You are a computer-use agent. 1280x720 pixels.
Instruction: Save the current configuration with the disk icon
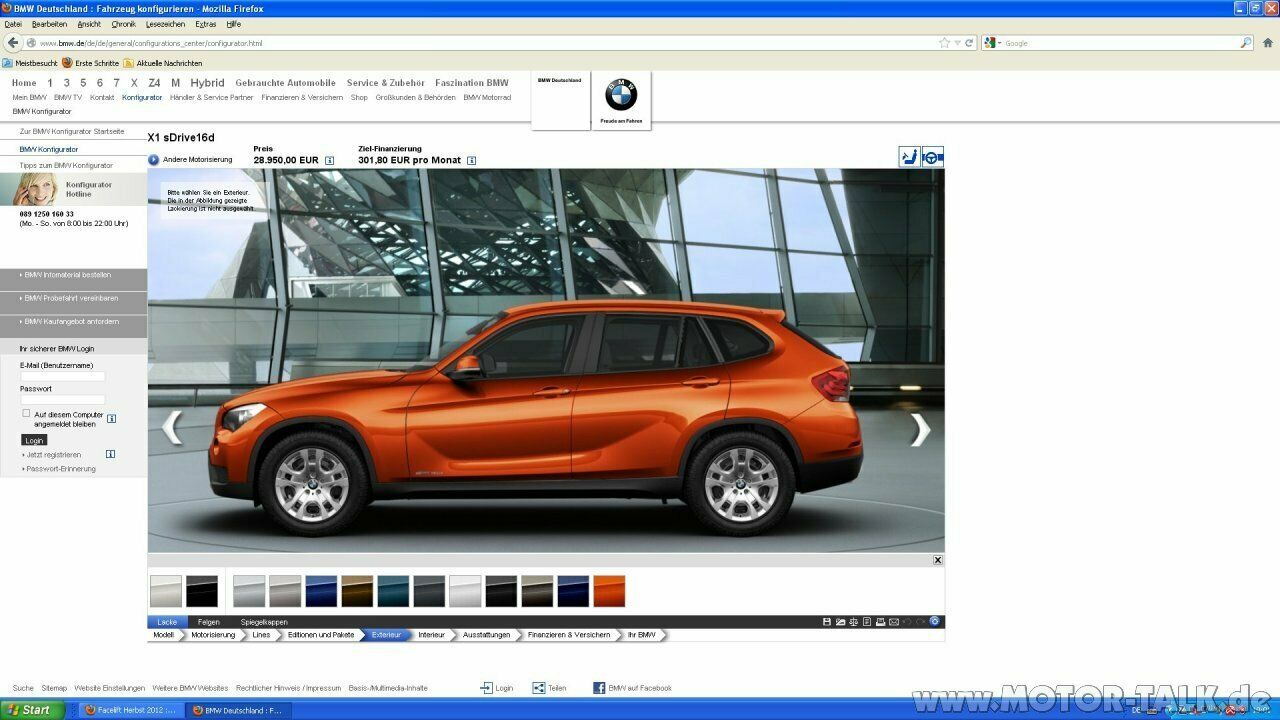pos(827,621)
